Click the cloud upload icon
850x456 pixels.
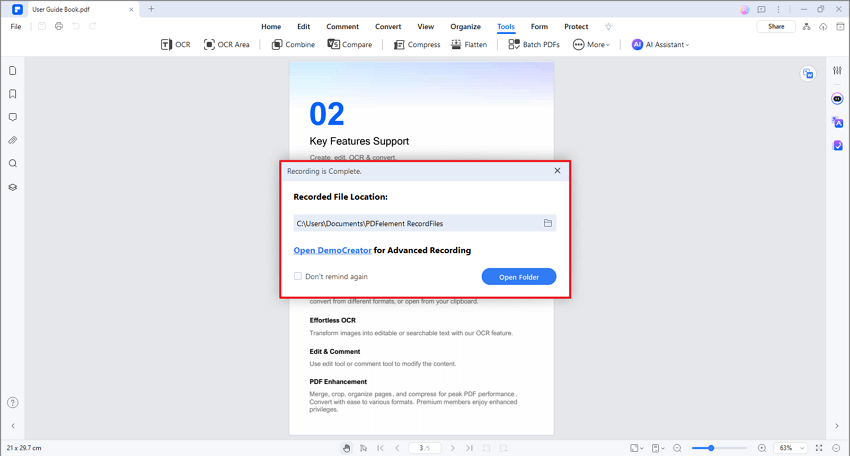[823, 27]
